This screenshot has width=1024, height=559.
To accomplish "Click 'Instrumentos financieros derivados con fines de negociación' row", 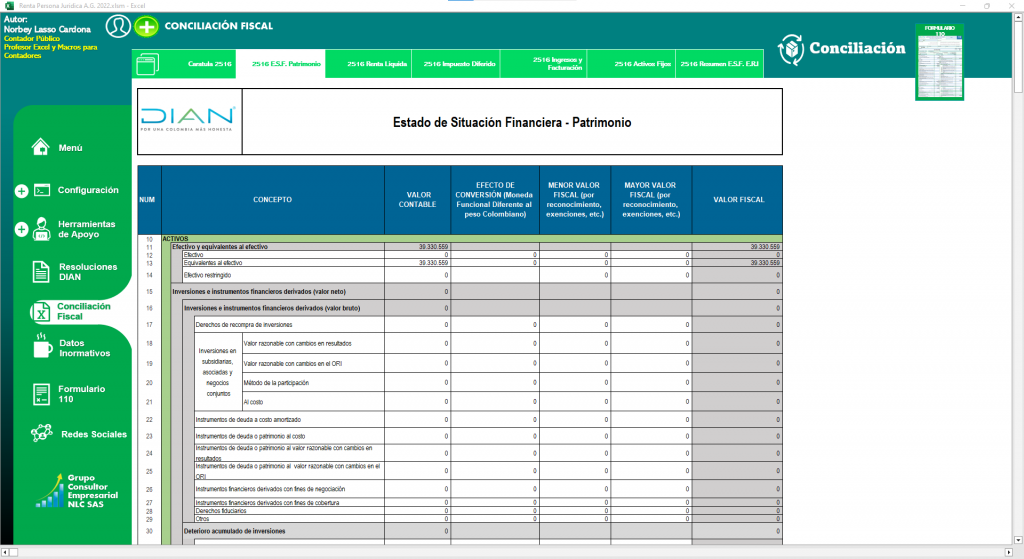I will tap(270, 489).
